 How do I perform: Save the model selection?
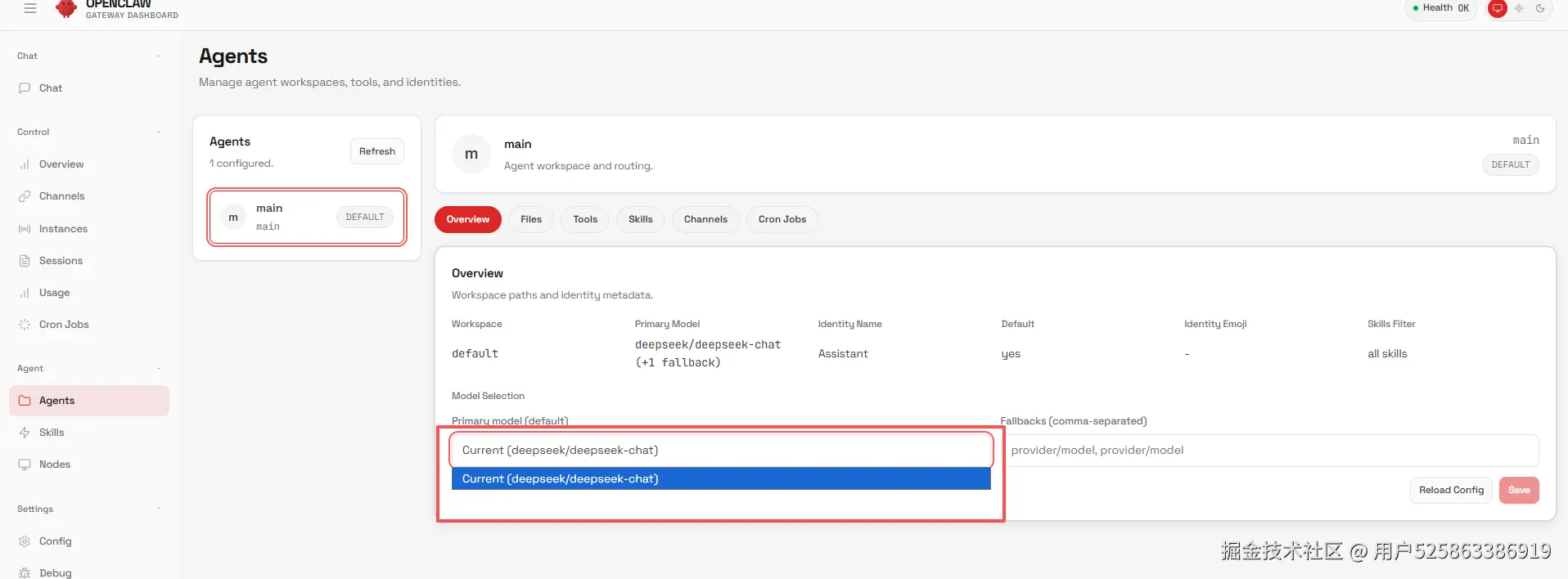click(x=1519, y=491)
